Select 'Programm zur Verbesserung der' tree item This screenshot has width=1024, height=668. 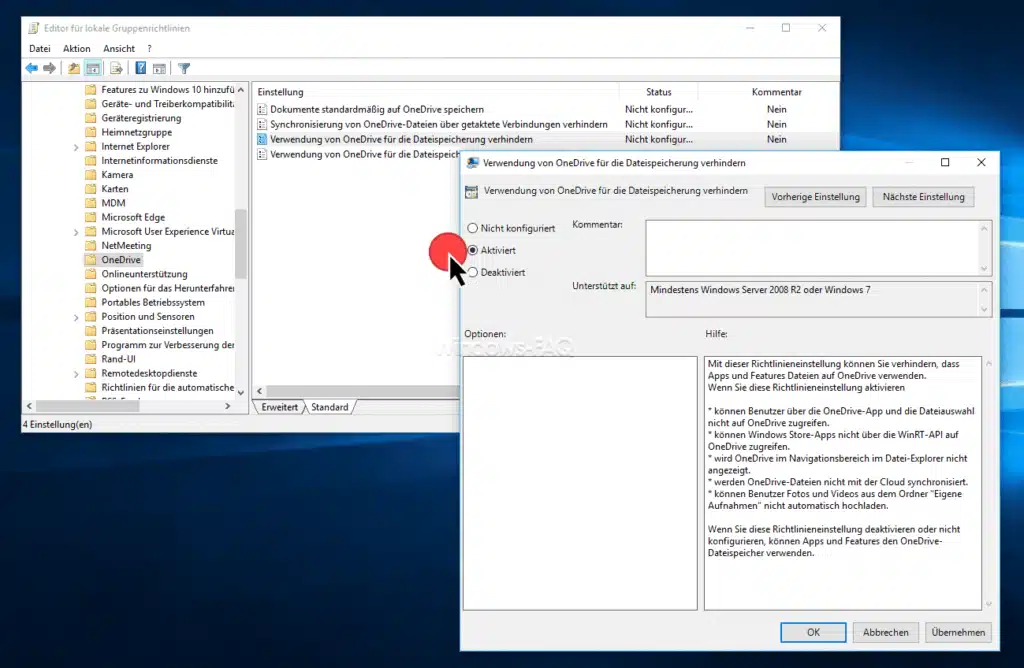coord(168,345)
